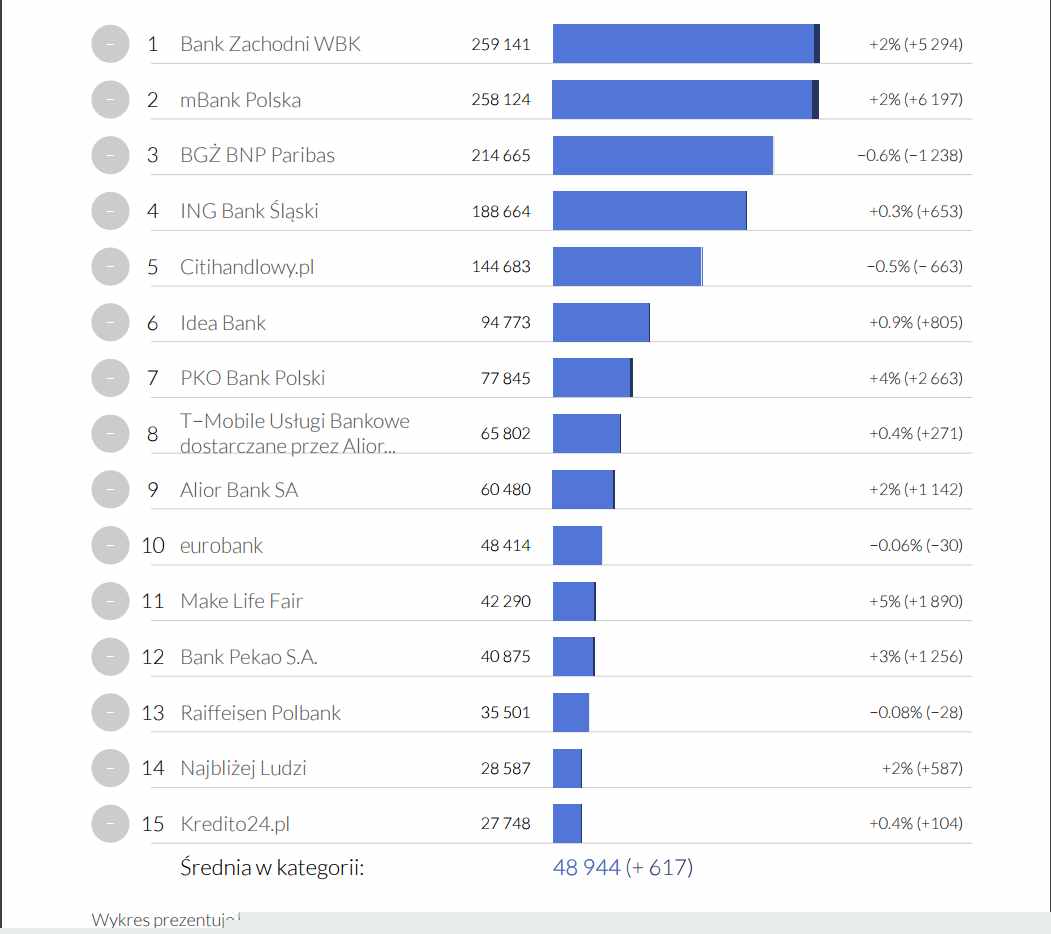
Task: Click the category average value 48 944
Action: [x=587, y=867]
